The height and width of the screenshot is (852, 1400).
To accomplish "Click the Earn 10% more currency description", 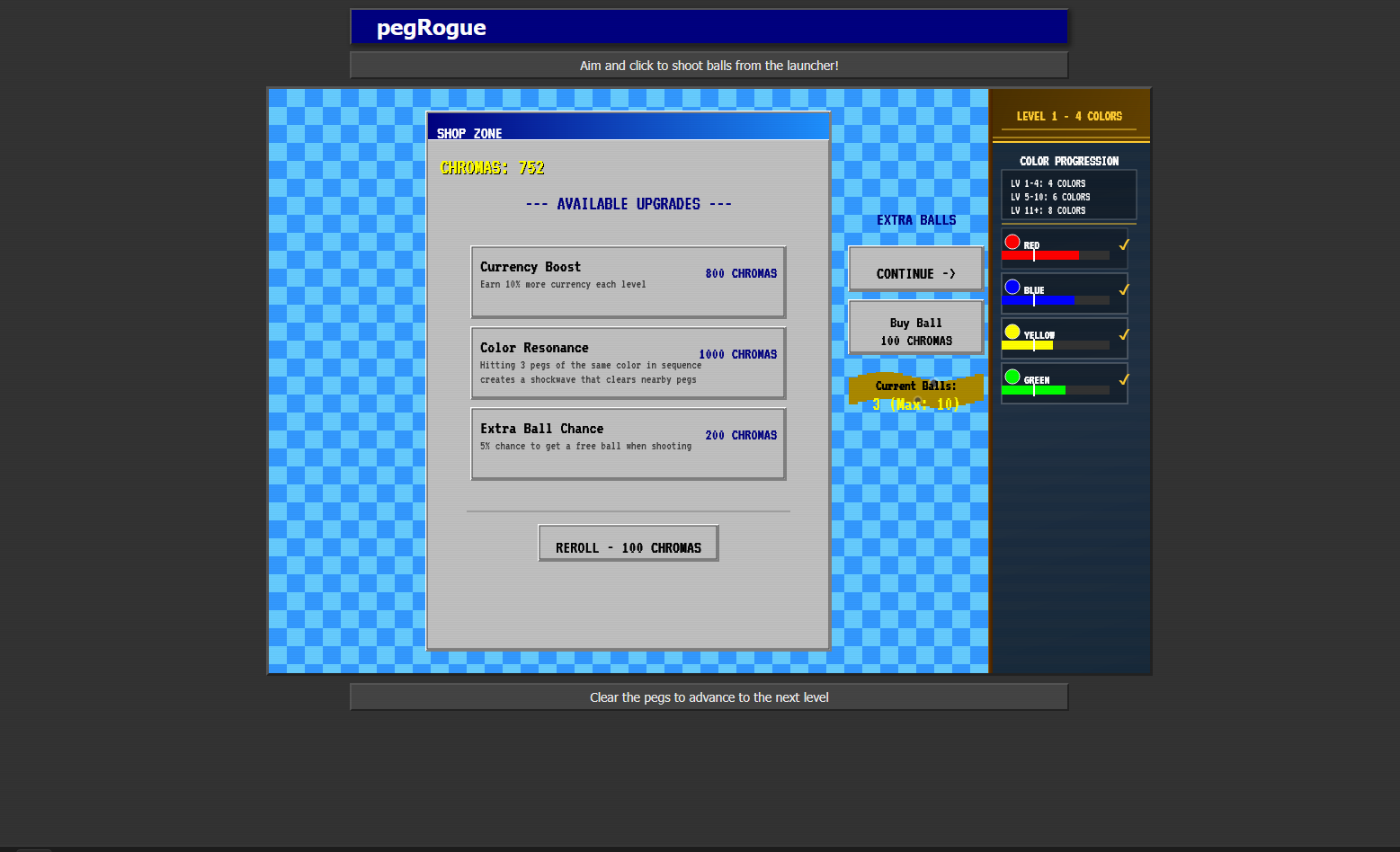I will pos(563,284).
